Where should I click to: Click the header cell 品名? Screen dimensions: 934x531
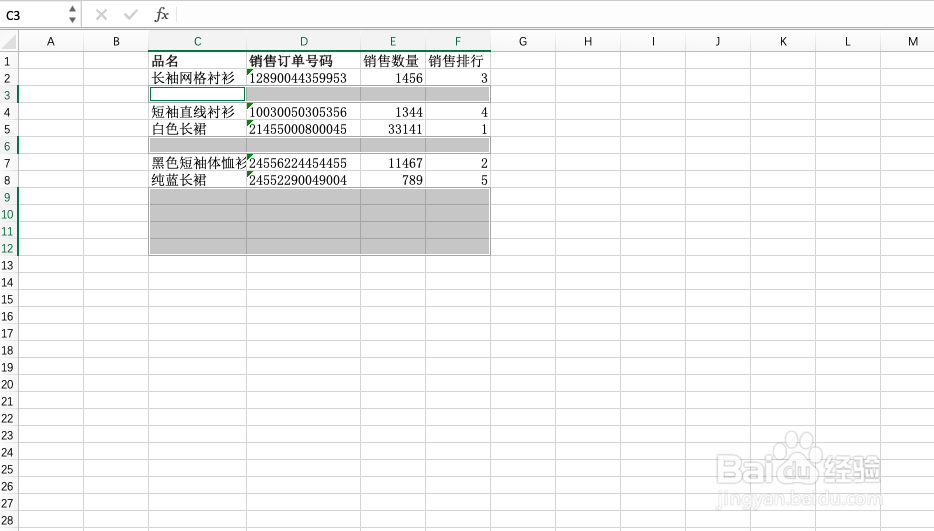coord(197,61)
